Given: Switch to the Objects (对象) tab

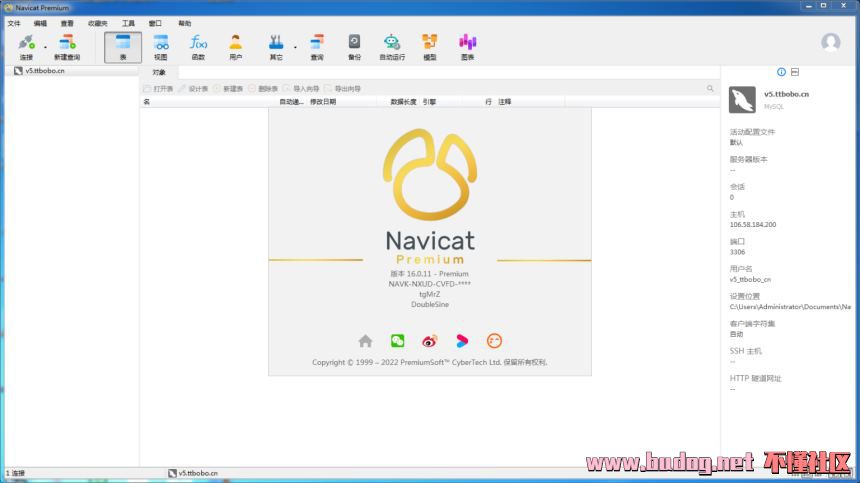Looking at the screenshot, I should (159, 72).
